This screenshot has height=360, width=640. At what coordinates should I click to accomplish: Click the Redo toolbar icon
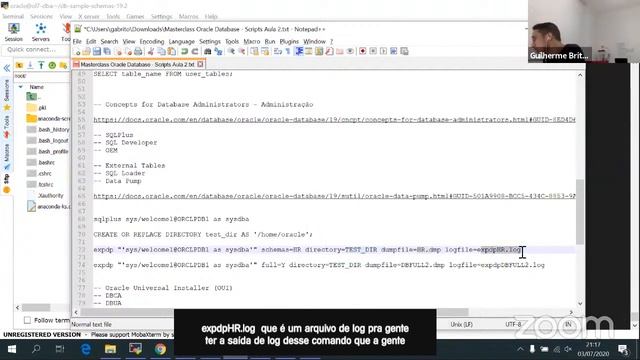click(195, 51)
